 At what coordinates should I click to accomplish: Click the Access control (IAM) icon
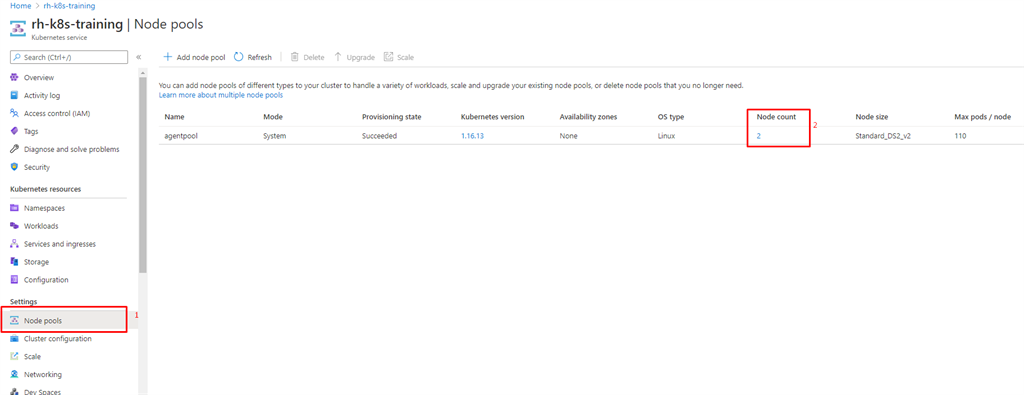click(x=14, y=113)
